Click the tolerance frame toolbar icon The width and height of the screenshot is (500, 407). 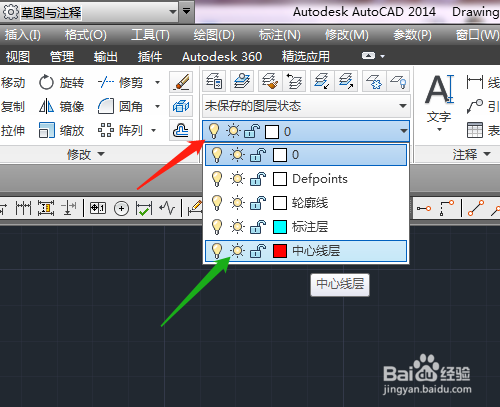(x=98, y=208)
